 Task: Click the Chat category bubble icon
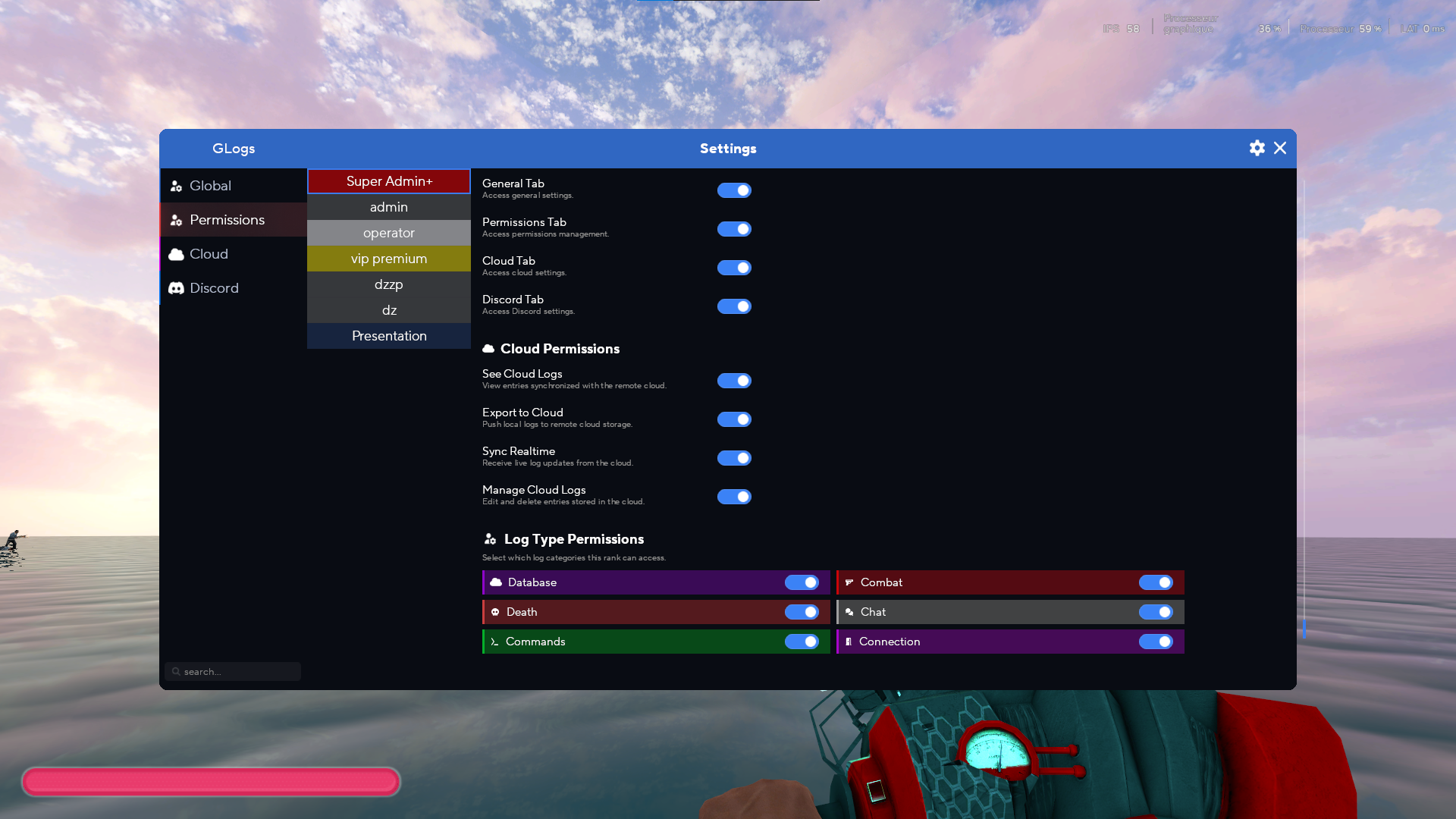coord(849,612)
